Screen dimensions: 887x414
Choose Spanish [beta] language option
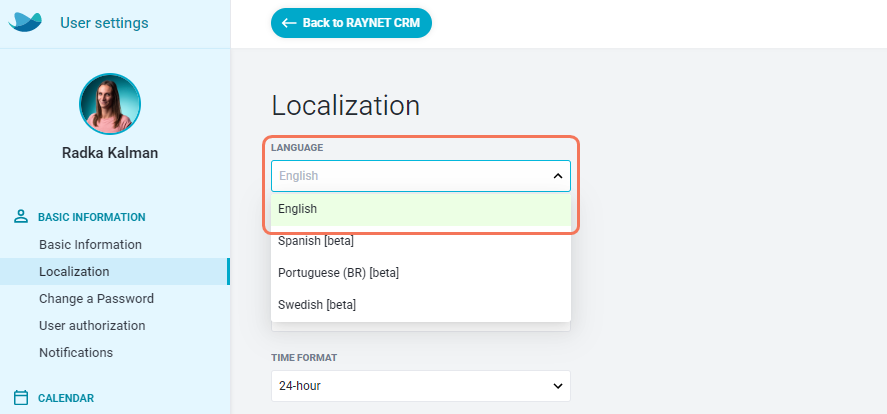pos(421,241)
